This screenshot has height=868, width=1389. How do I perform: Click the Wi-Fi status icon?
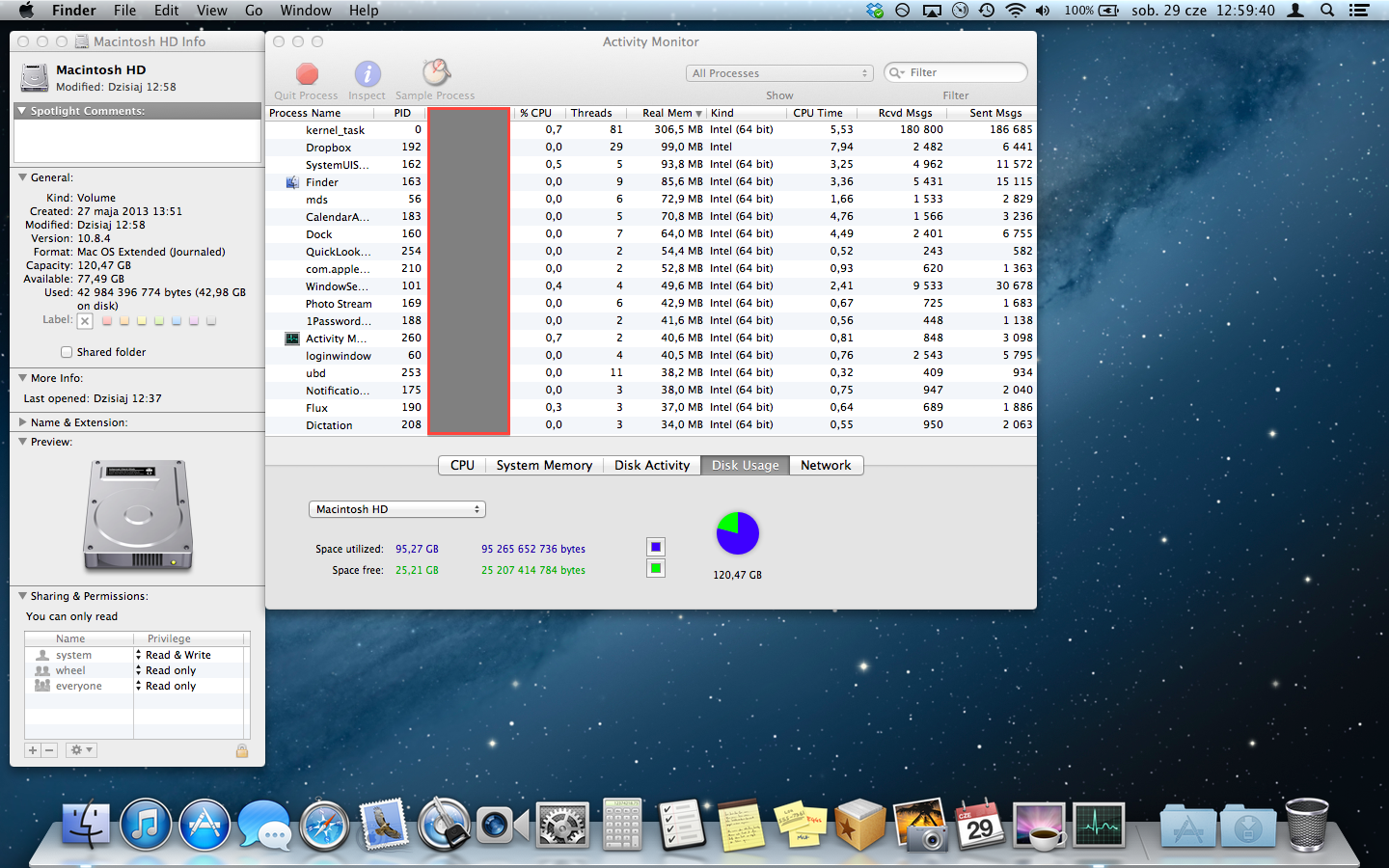click(x=1015, y=11)
